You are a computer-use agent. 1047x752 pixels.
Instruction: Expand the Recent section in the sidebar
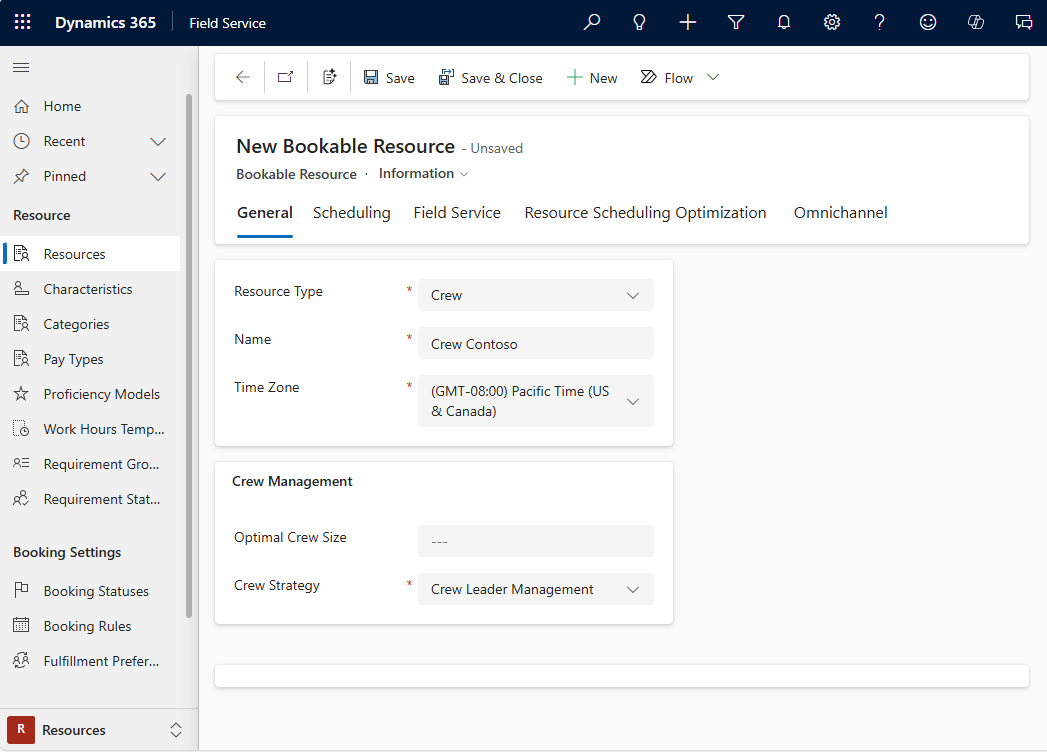coord(157,141)
